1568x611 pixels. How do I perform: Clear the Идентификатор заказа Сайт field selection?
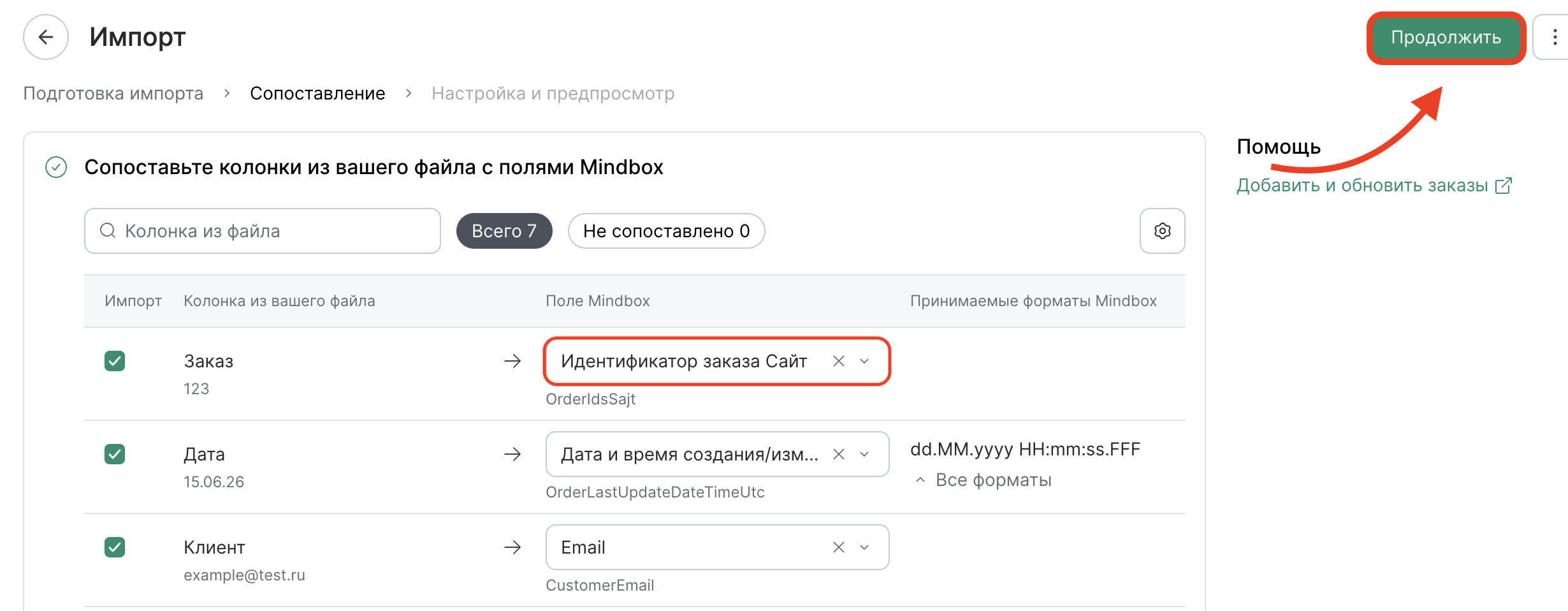coord(839,361)
